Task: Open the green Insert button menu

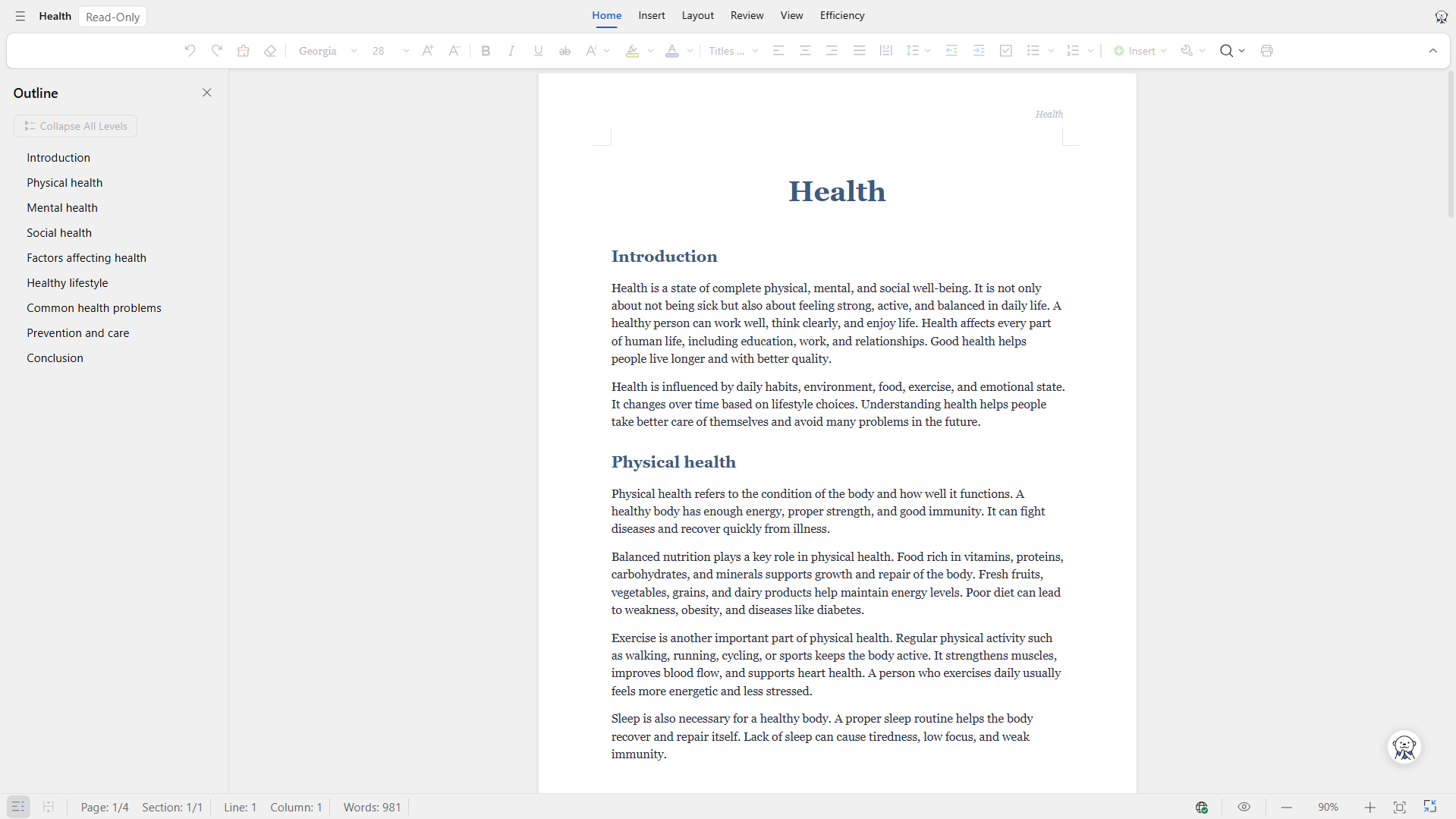Action: [1140, 51]
